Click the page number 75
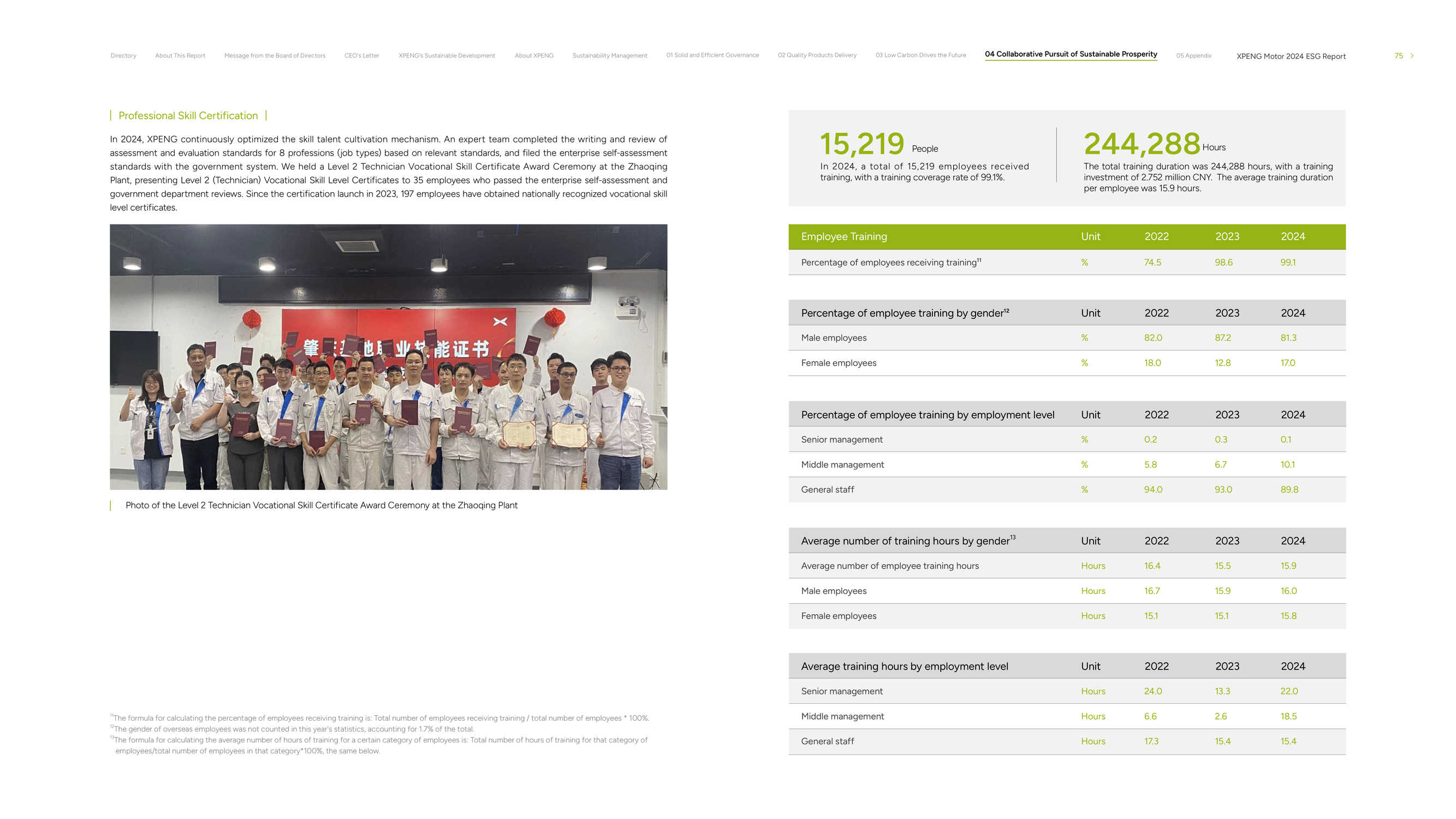 (x=1398, y=55)
